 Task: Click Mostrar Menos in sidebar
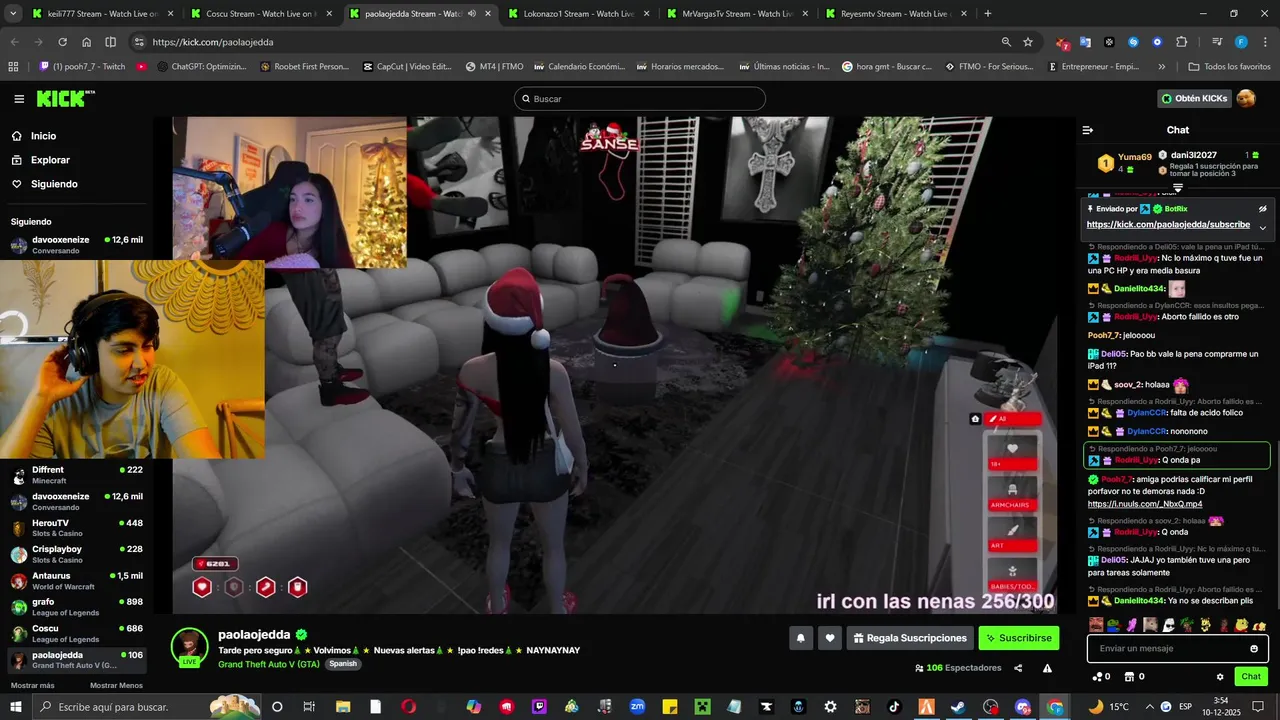coord(116,685)
